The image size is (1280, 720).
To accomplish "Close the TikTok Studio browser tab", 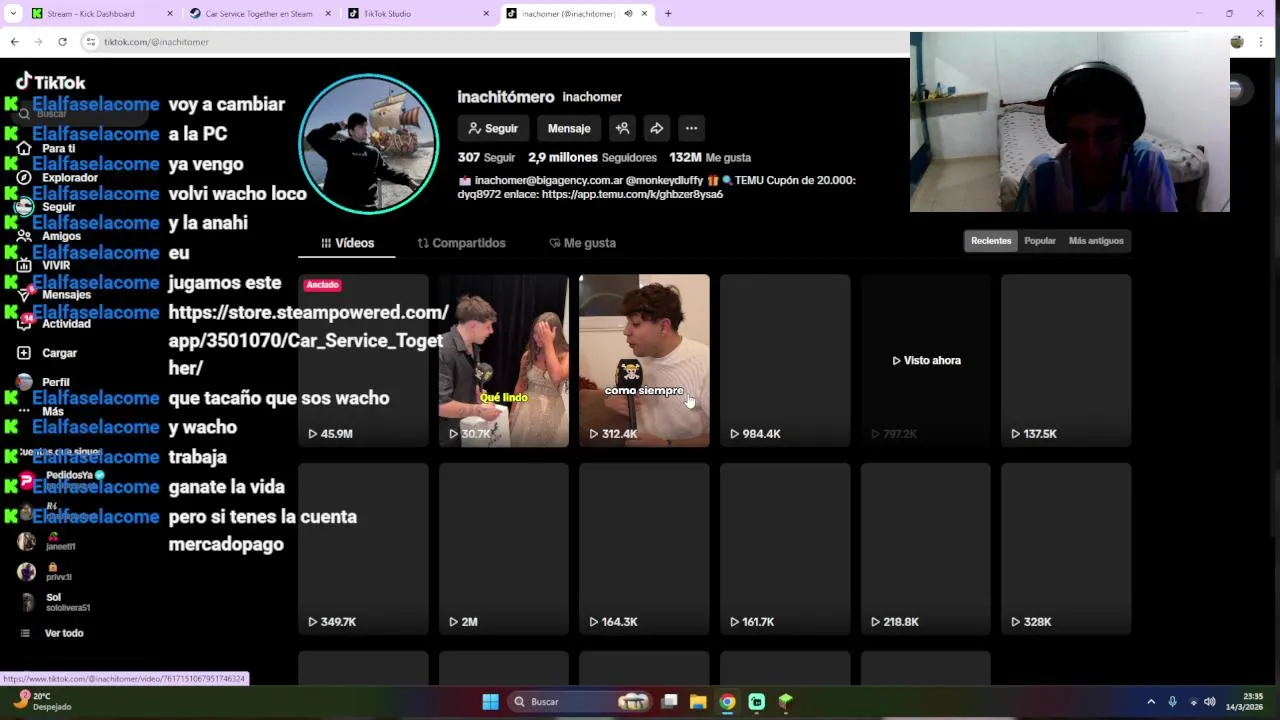I will pyautogui.click(x=486, y=14).
